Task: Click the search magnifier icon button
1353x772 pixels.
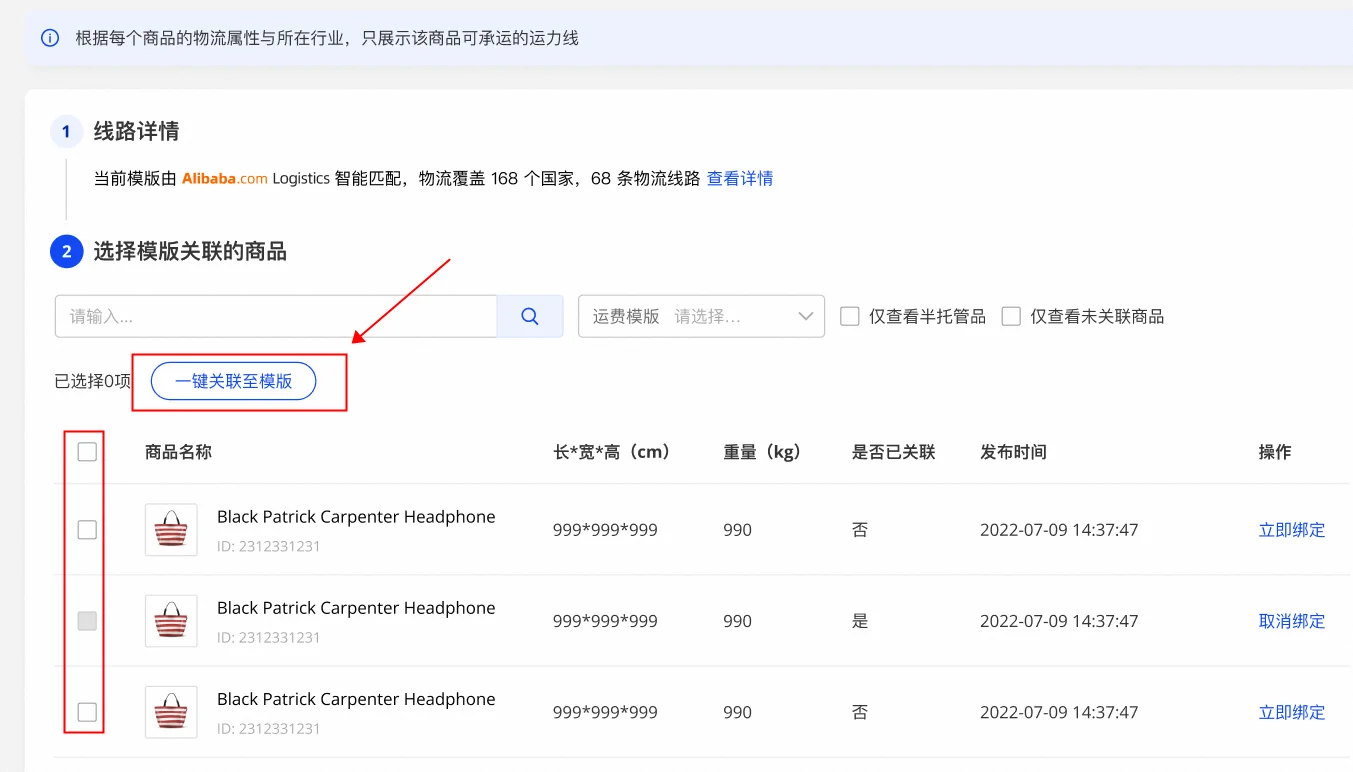Action: [x=530, y=316]
